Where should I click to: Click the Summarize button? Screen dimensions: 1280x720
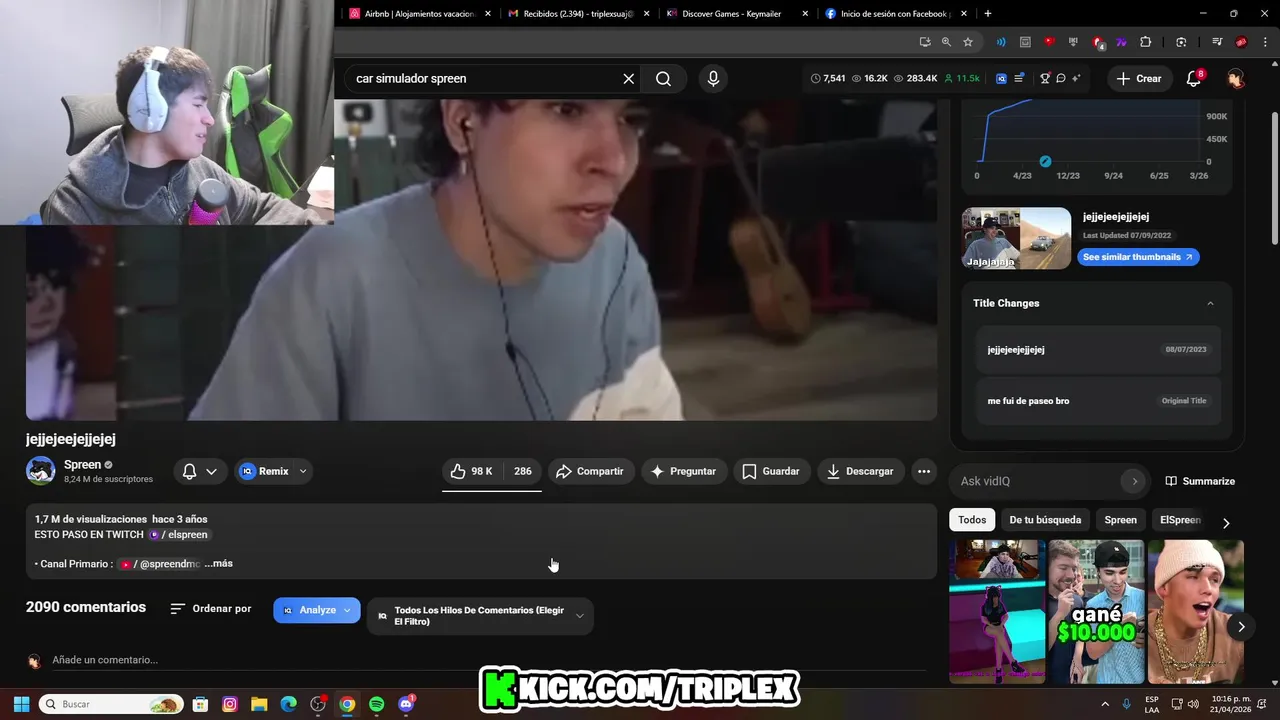1200,481
